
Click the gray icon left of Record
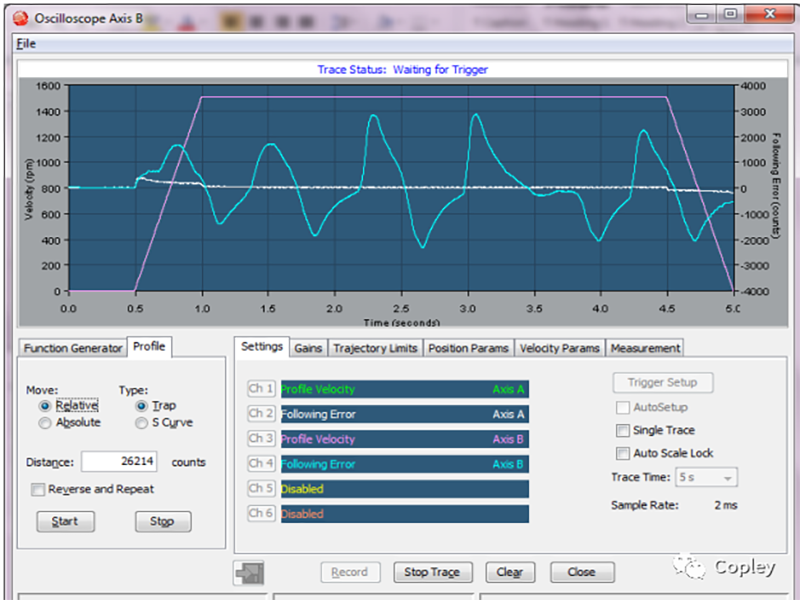[x=249, y=572]
